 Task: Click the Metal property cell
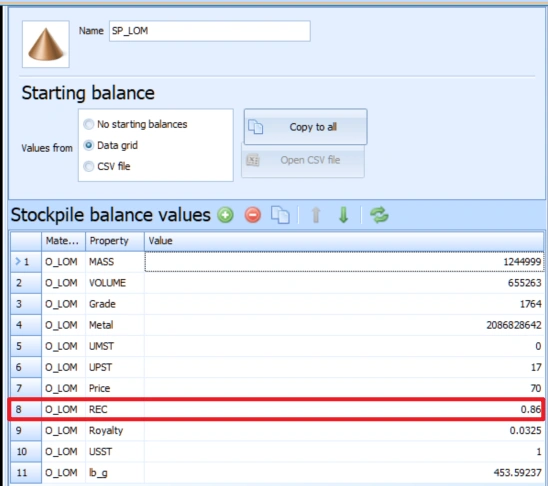coord(115,325)
